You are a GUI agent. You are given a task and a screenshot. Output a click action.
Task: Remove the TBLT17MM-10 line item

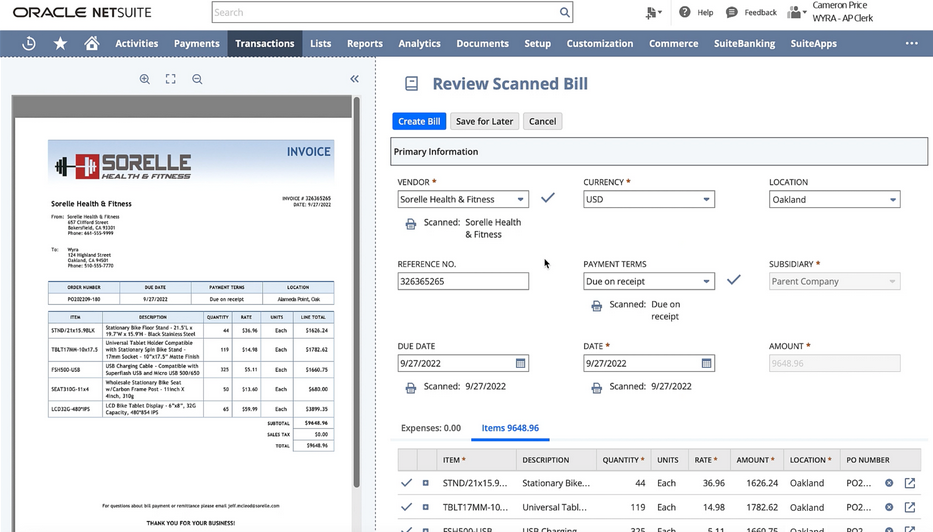(889, 507)
